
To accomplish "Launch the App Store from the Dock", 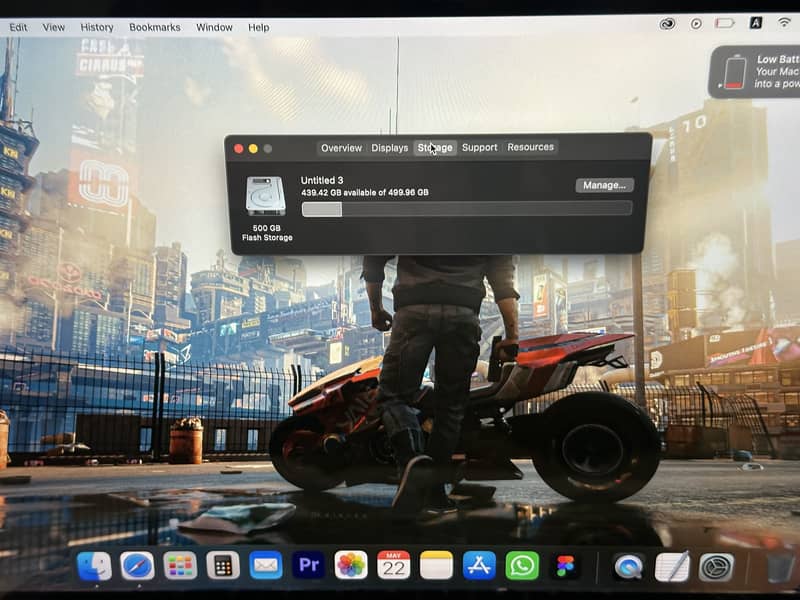I will (x=479, y=565).
